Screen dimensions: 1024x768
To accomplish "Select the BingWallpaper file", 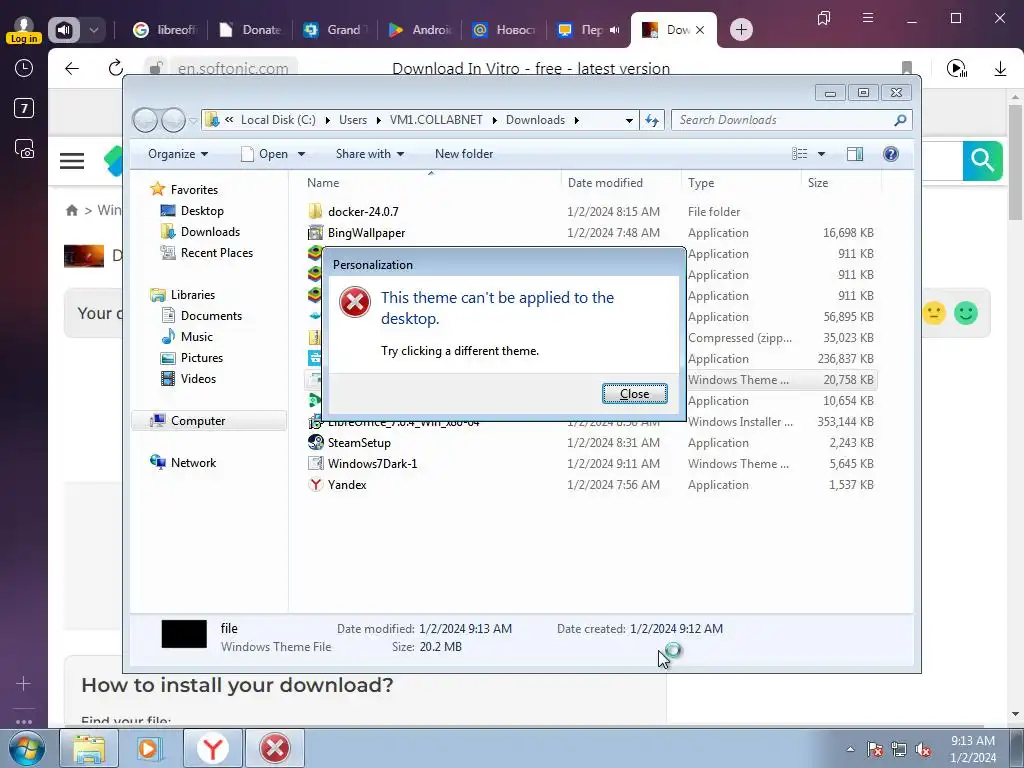I will pyautogui.click(x=366, y=232).
